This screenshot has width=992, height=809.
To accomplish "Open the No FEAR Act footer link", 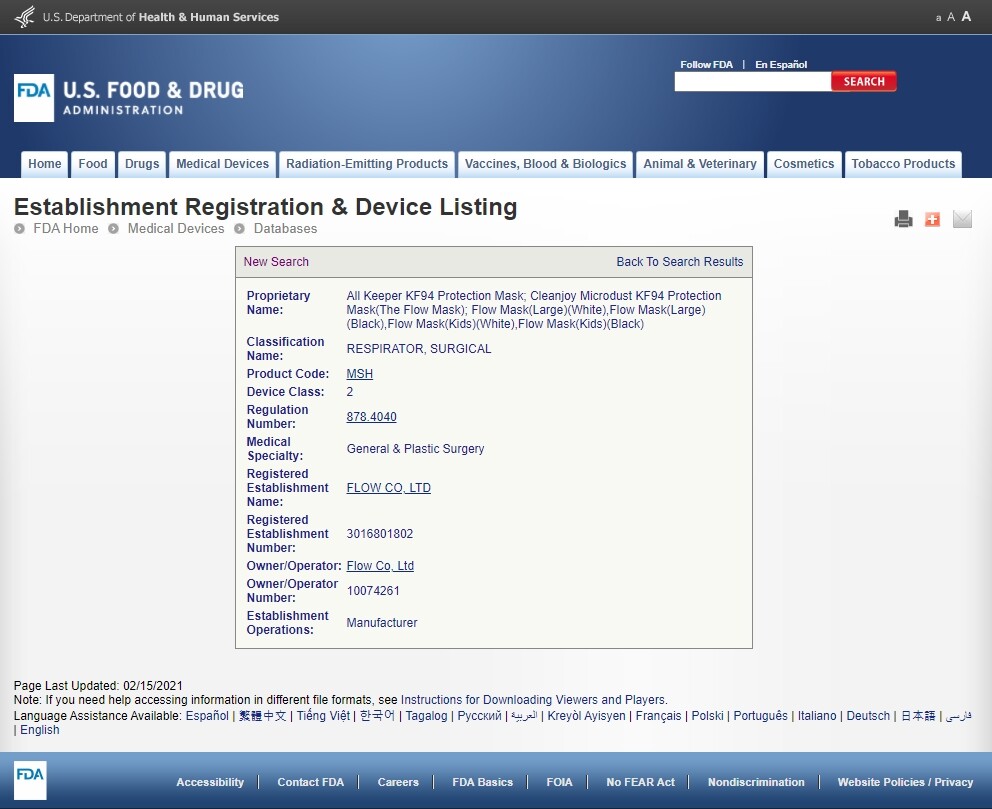I will [x=640, y=782].
